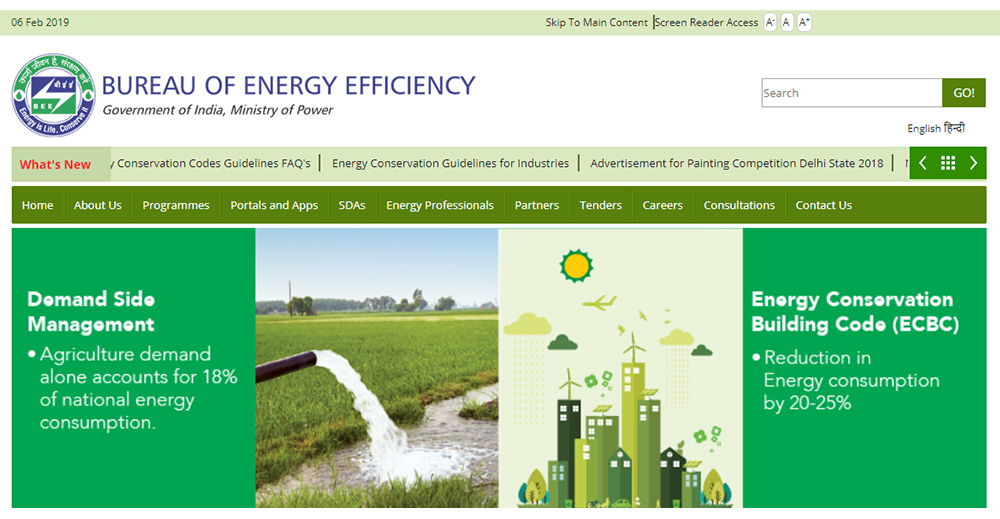Open Conservation Codes Guidelines FAQ's news link

click(x=211, y=163)
